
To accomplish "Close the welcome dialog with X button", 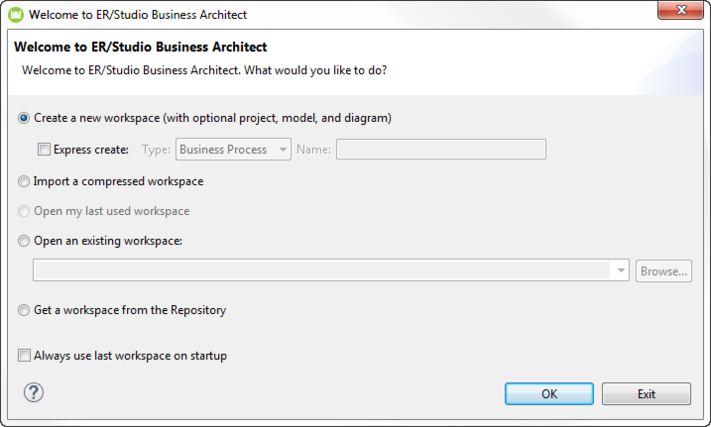I will click(680, 10).
